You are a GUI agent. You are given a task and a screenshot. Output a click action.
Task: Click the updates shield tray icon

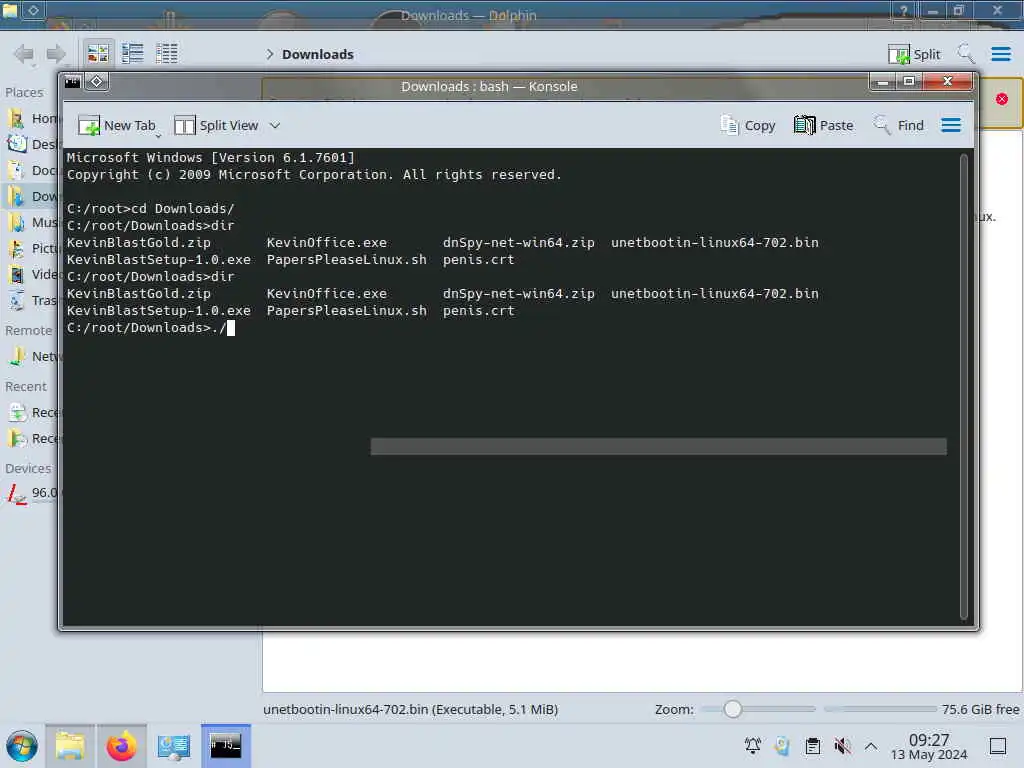tap(782, 746)
